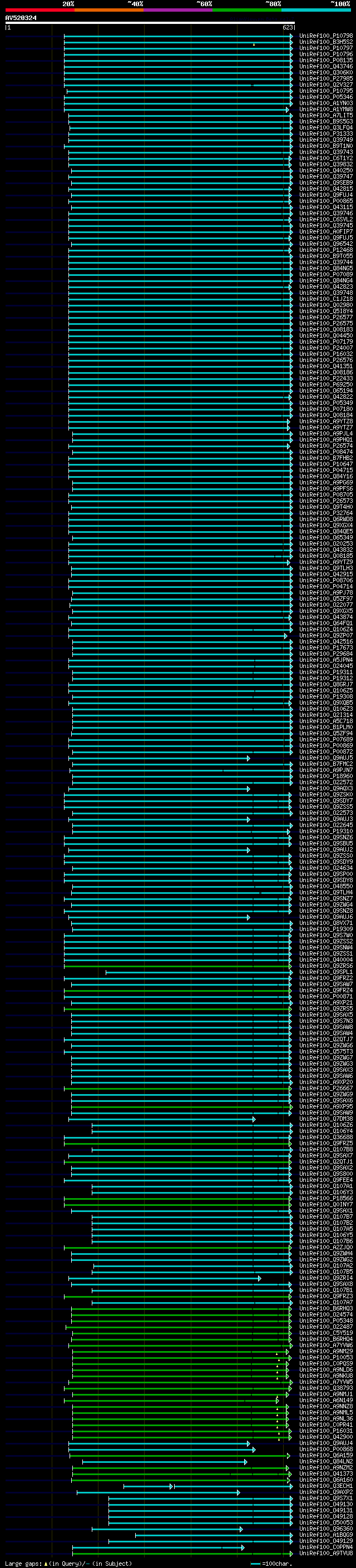Select the UniRef100_P00871 label
356x1568 pixels.
tap(326, 996)
